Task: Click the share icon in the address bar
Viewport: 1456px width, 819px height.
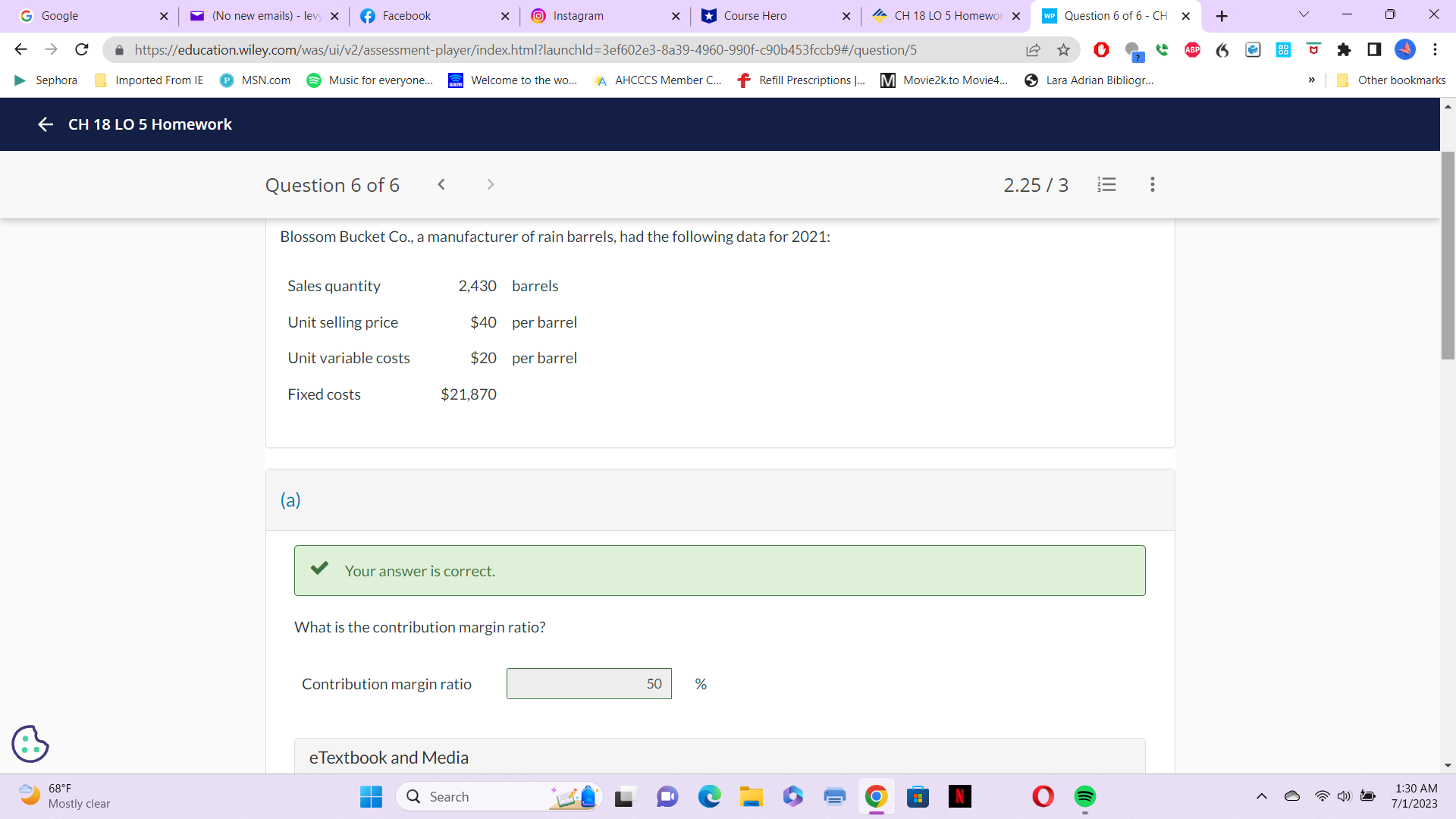Action: click(x=1033, y=50)
